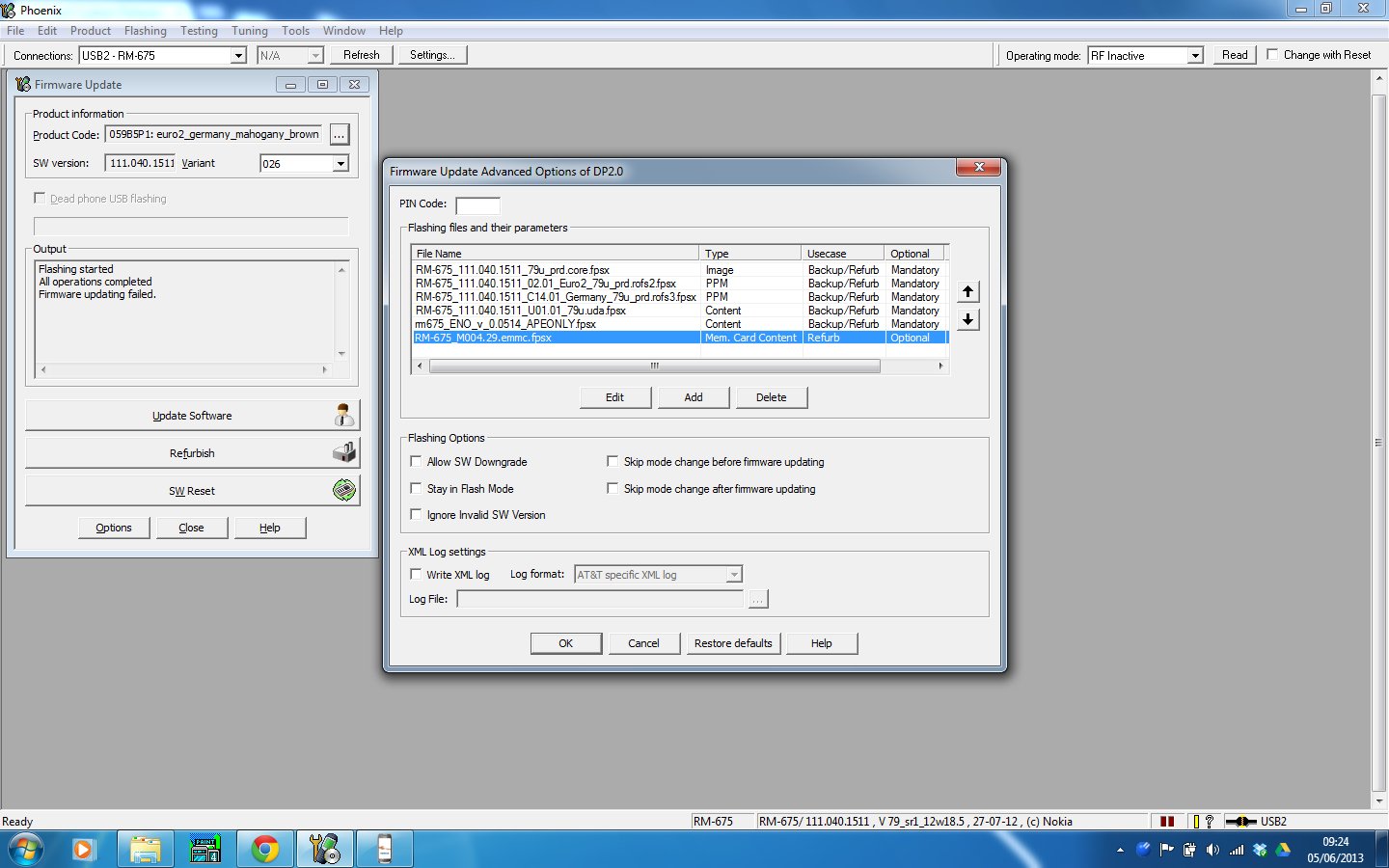Click the phone application taskbar icon
This screenshot has height=868, width=1389.
(384, 850)
